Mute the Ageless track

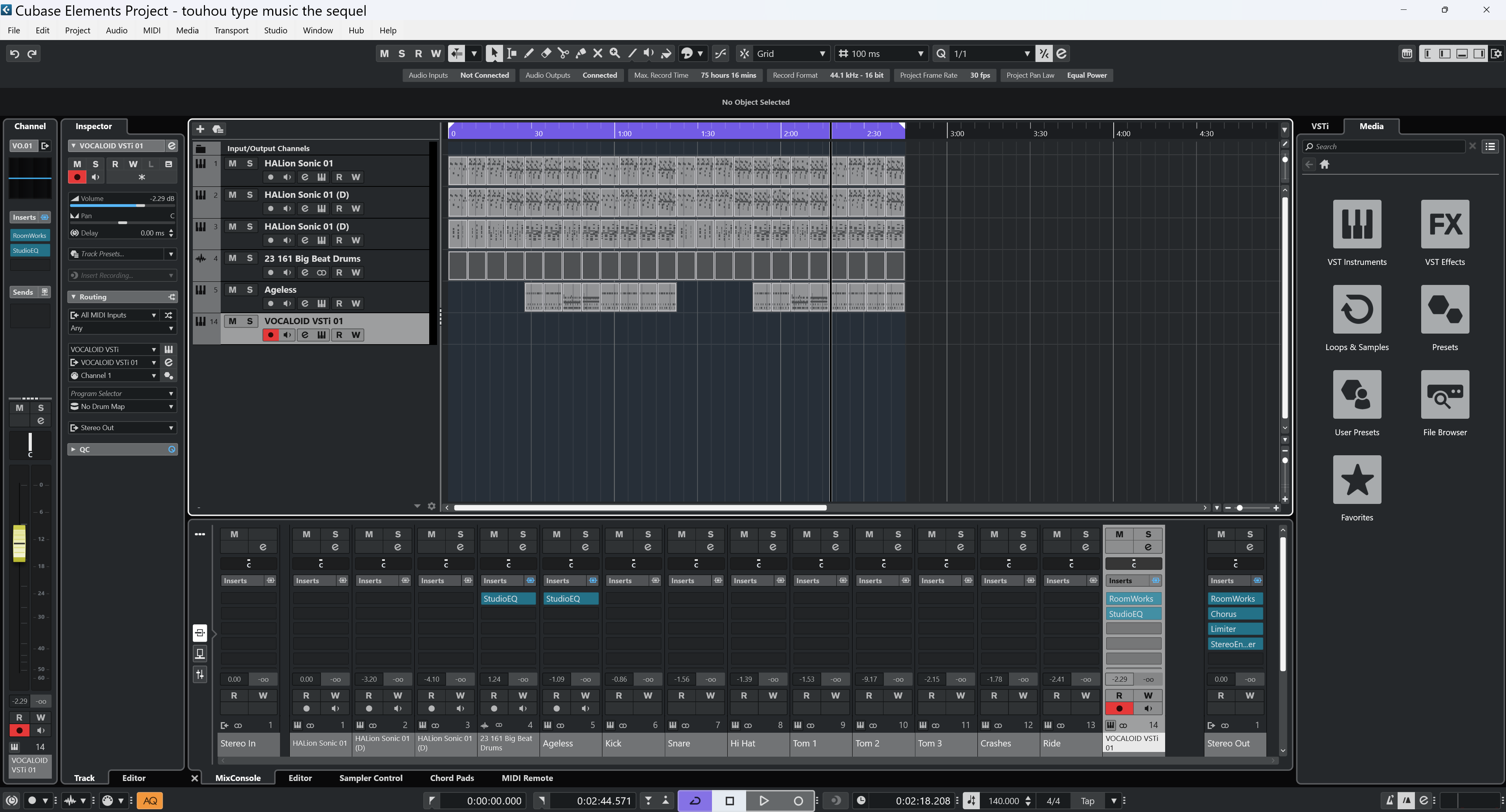233,290
